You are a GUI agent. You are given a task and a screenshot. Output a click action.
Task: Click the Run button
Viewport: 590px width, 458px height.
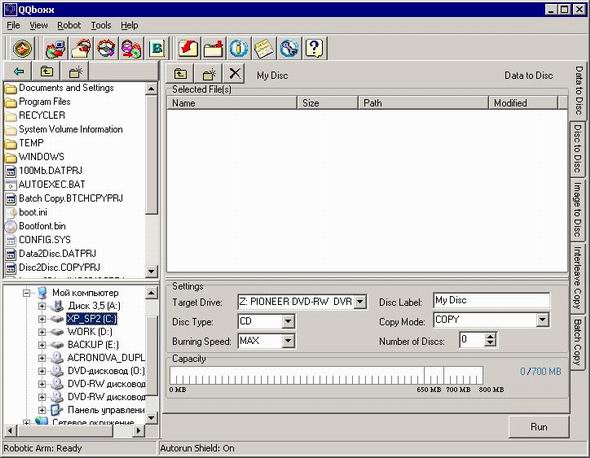click(538, 427)
